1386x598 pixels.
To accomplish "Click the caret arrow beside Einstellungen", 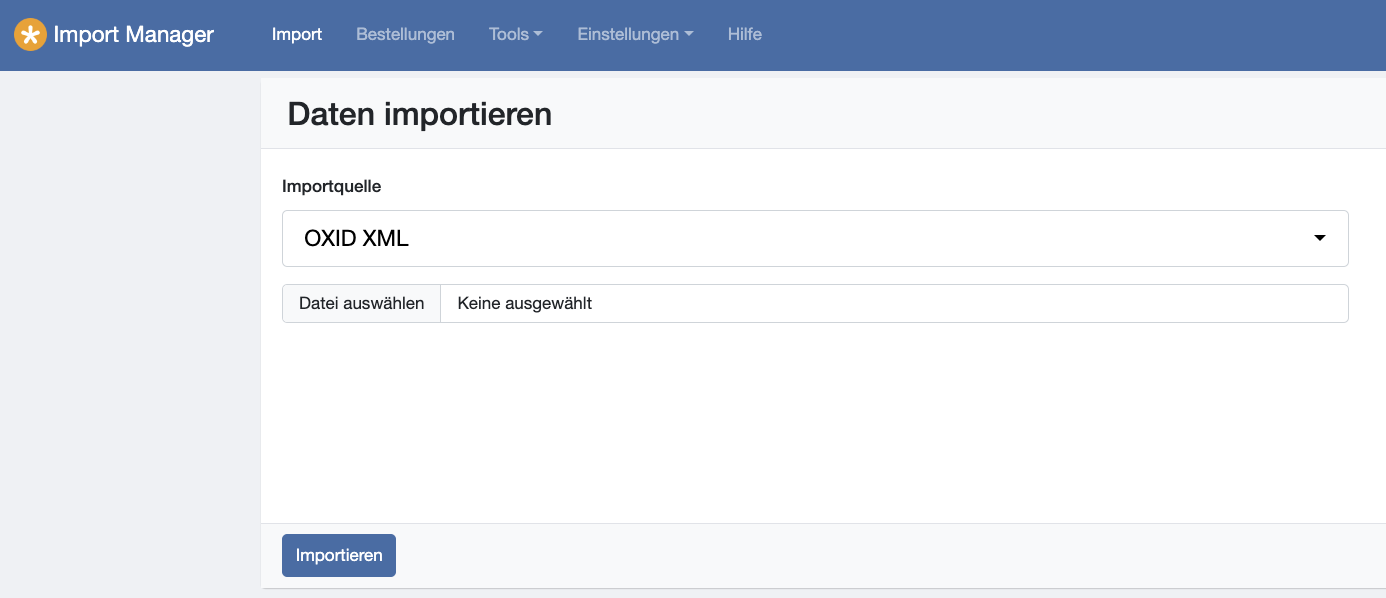I will point(689,35).
